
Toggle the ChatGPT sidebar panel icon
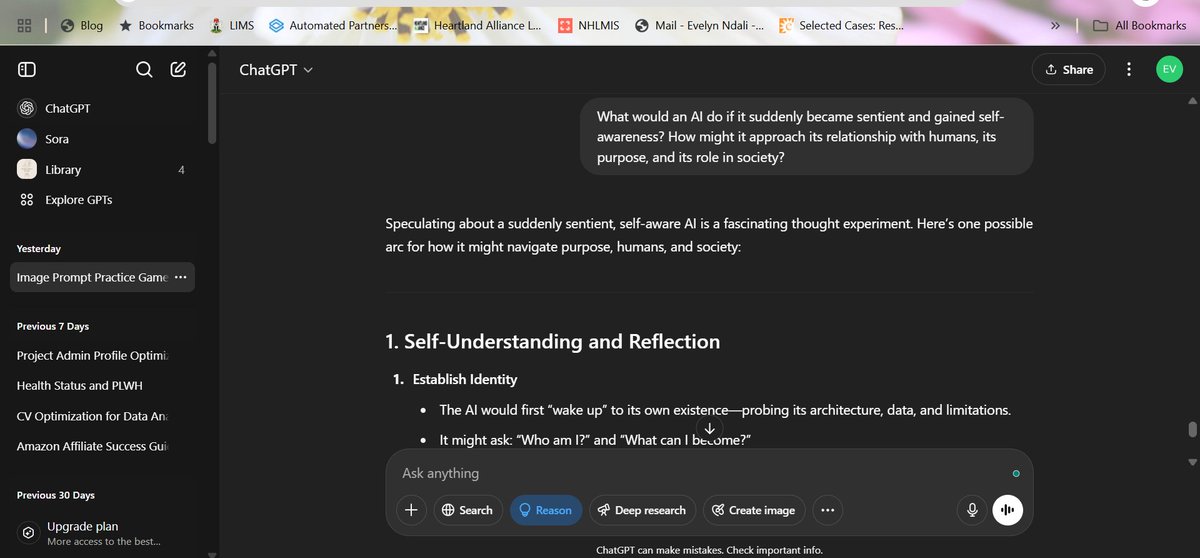tap(27, 69)
